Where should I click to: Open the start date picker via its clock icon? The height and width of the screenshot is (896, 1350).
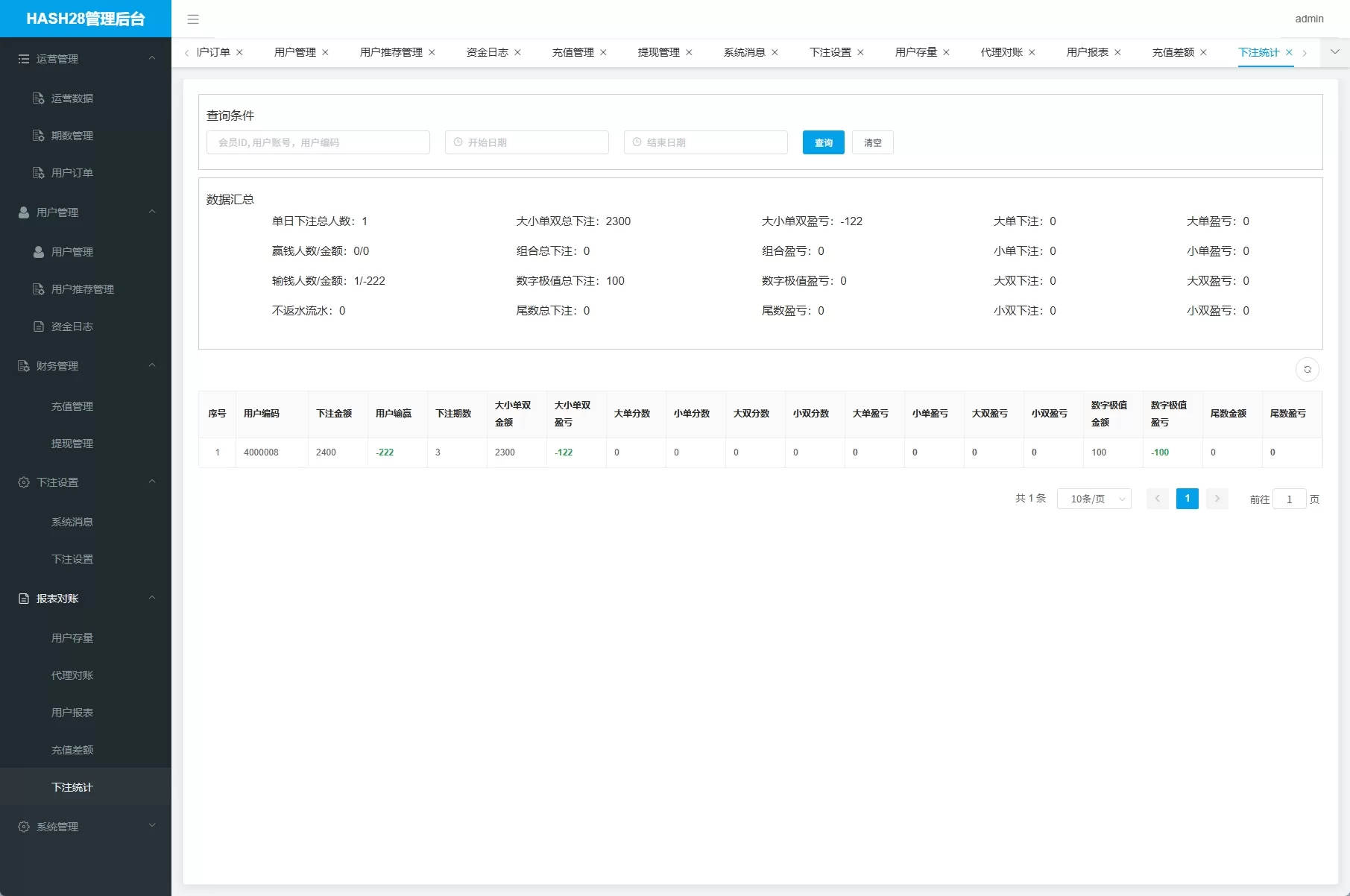click(456, 142)
